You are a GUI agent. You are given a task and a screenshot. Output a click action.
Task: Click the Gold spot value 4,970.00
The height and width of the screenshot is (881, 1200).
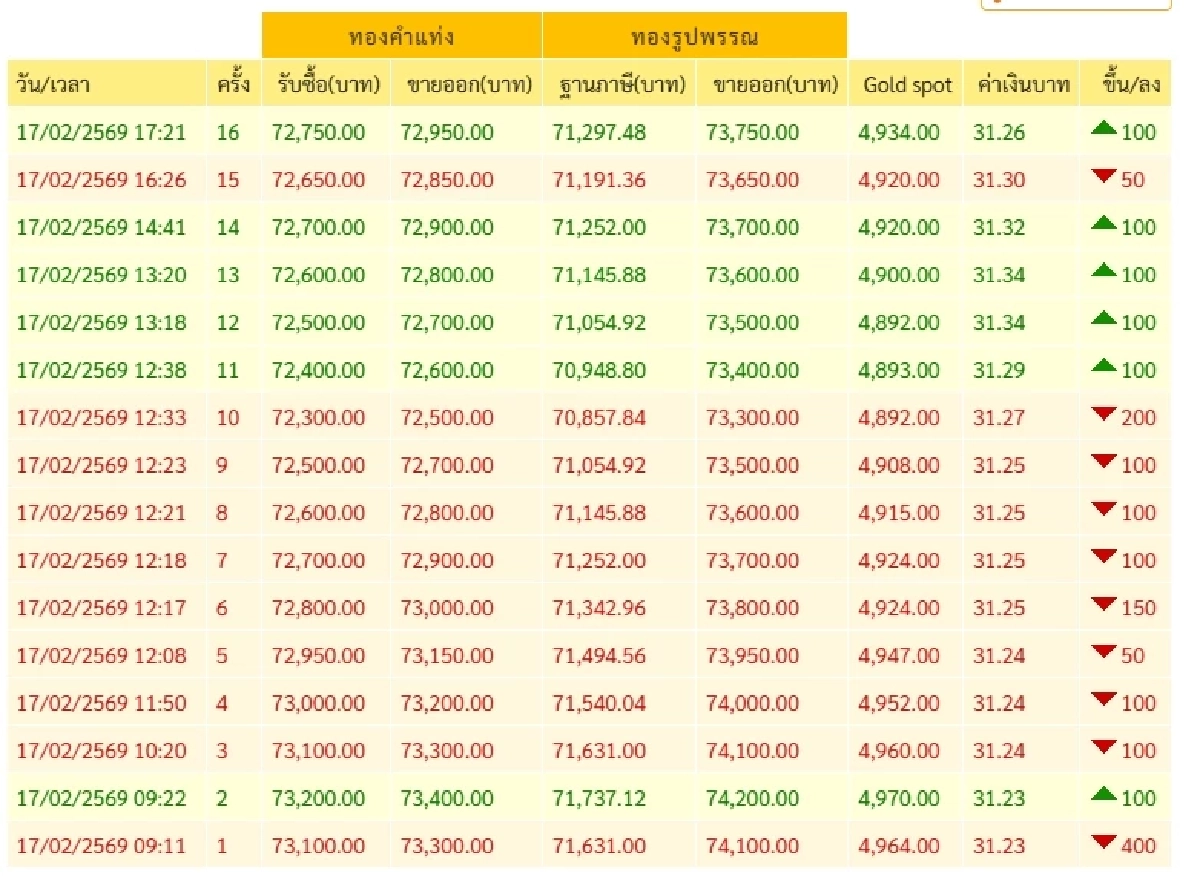click(x=899, y=798)
